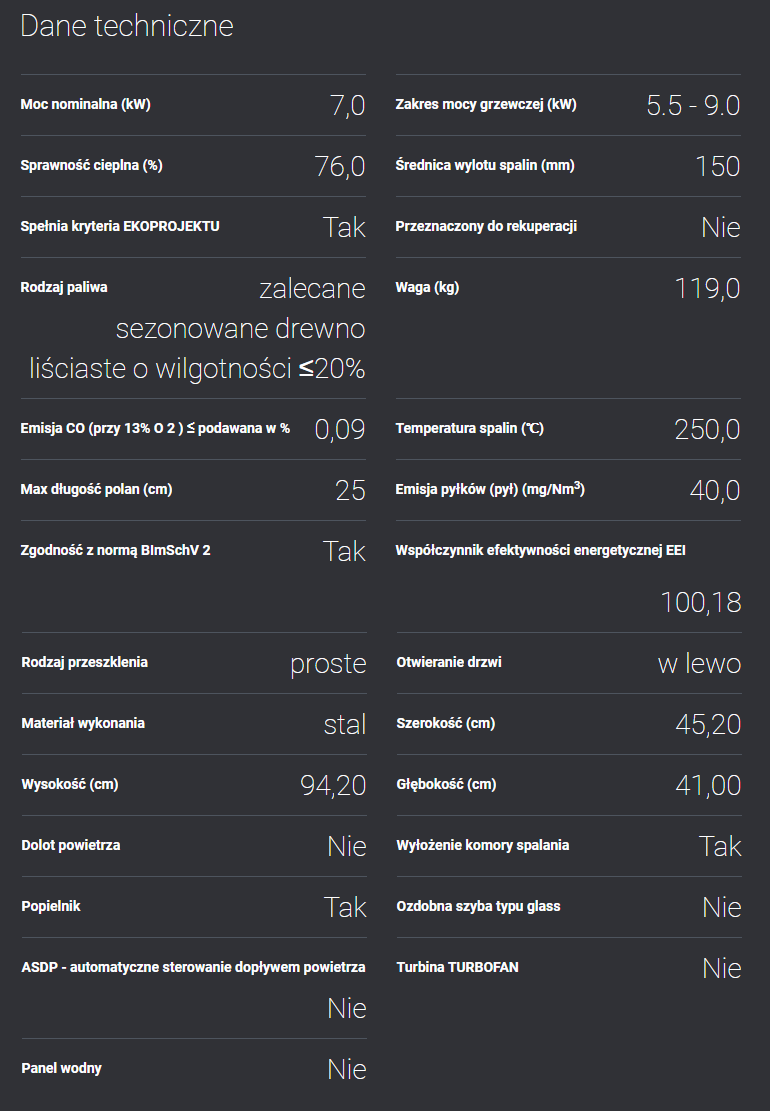770x1111 pixels.
Task: Select the 'Otwieranie drzwi' label
Action: click(449, 662)
